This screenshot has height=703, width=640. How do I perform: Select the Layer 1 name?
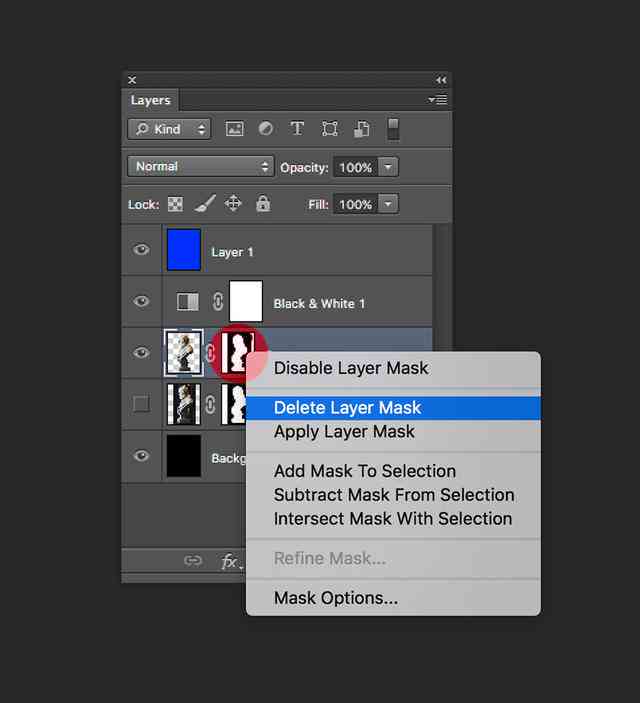click(x=232, y=252)
